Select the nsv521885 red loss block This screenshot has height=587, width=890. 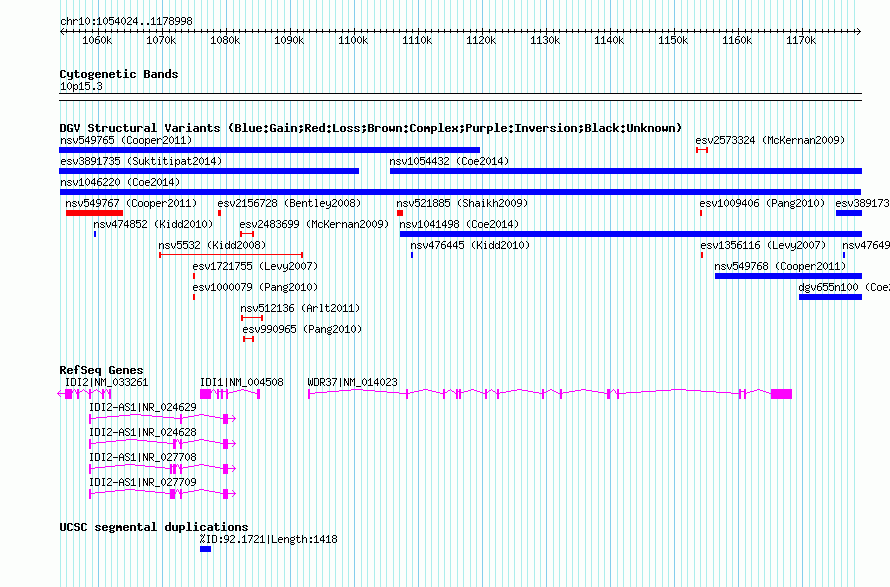click(400, 213)
